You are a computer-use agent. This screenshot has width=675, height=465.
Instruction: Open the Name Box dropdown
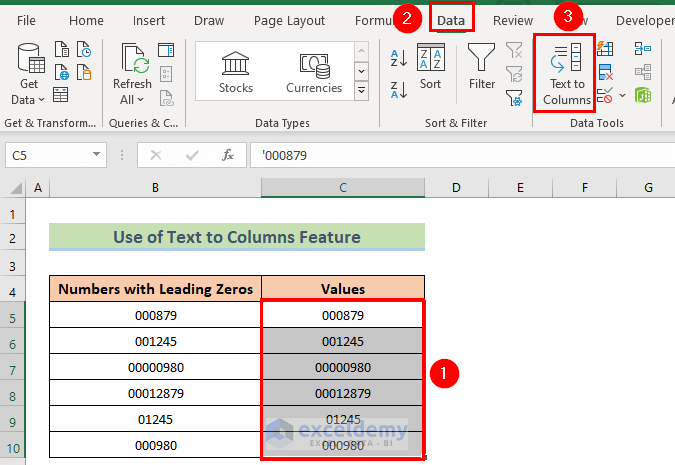point(96,155)
